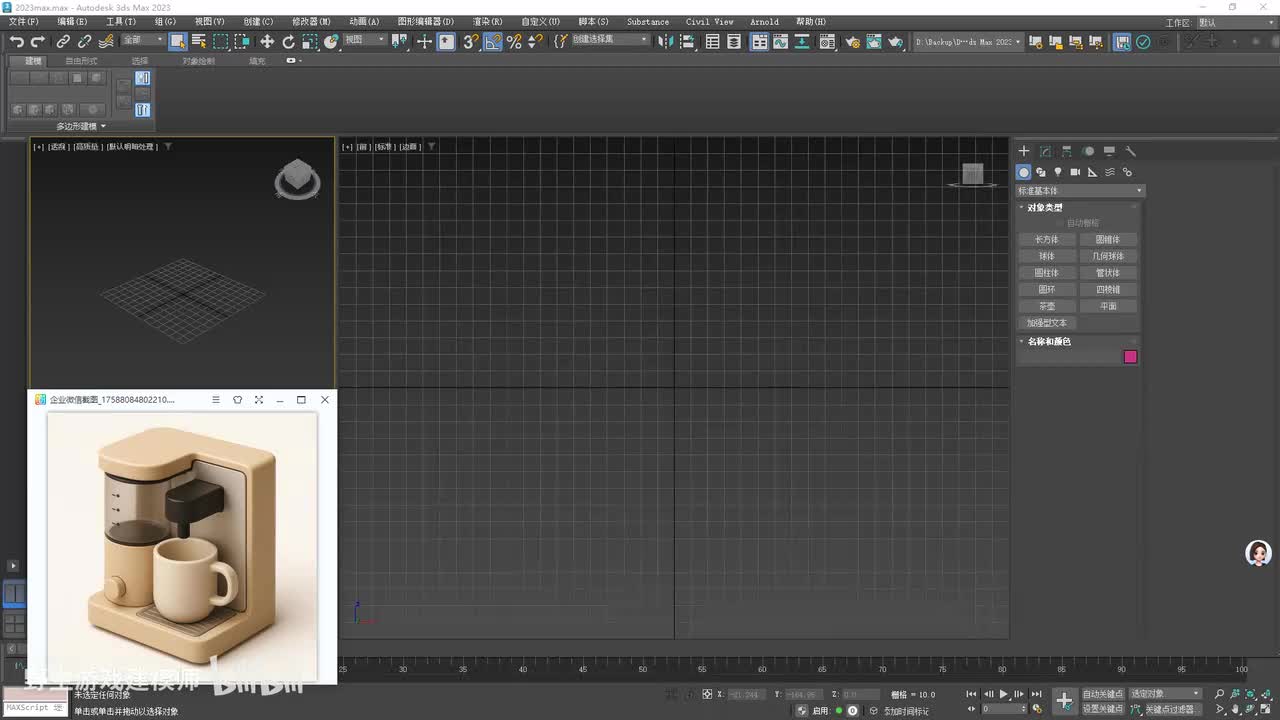Open the 渲染(R) menu
Image resolution: width=1280 pixels, height=720 pixels.
click(487, 22)
